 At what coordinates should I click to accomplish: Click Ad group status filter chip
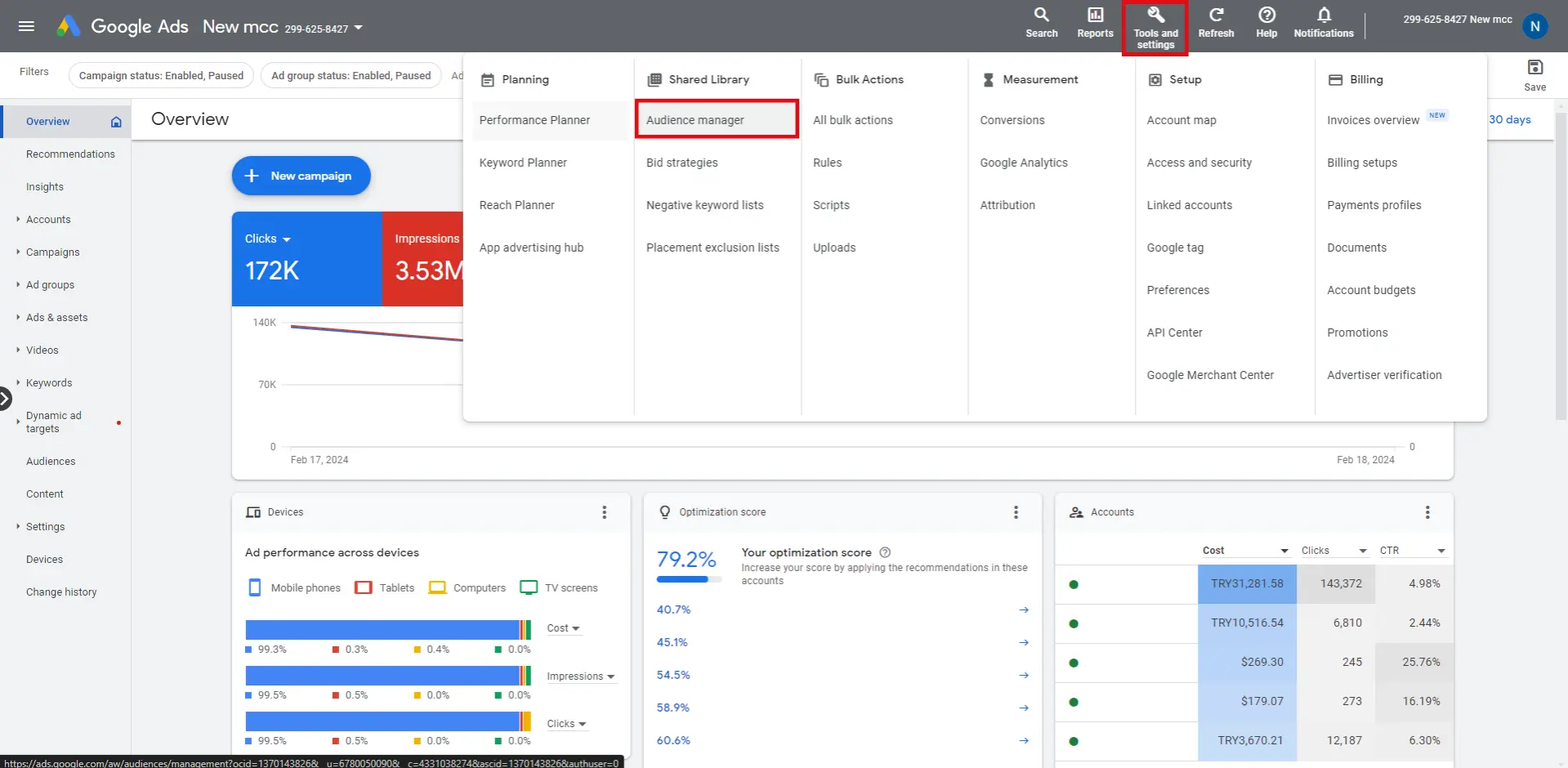point(351,75)
